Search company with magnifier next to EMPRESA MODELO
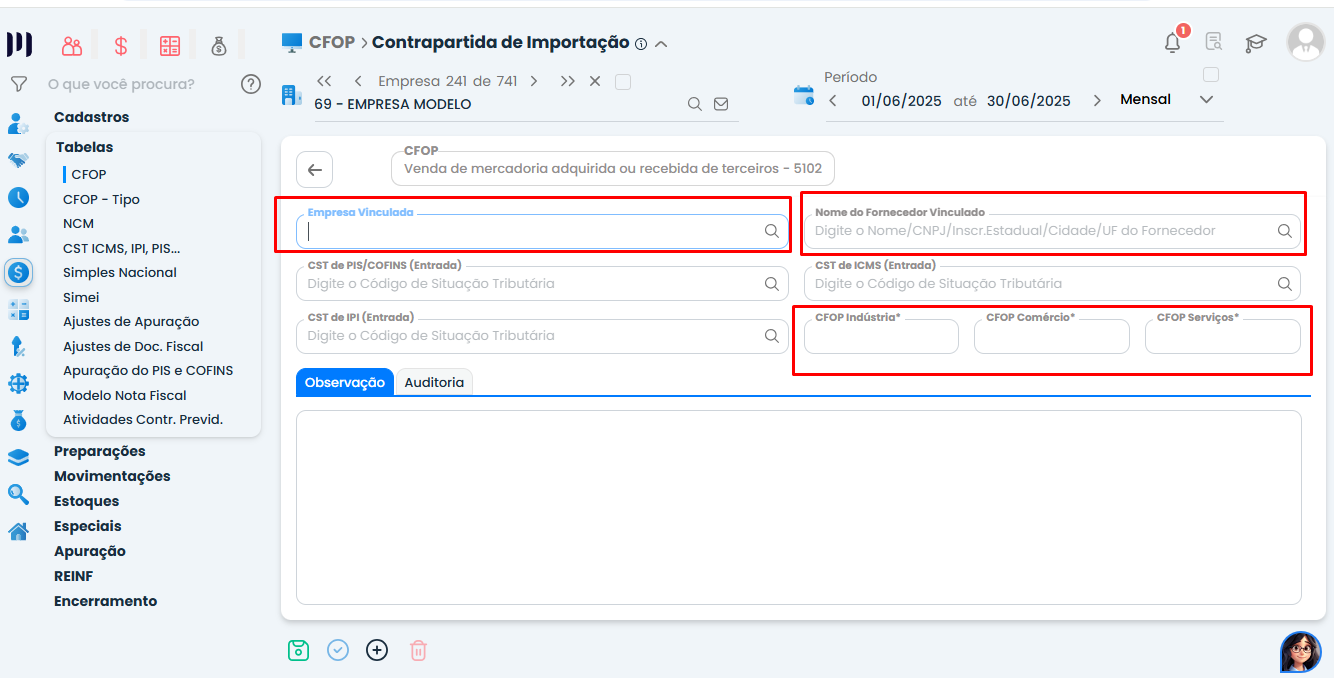 pyautogui.click(x=695, y=104)
